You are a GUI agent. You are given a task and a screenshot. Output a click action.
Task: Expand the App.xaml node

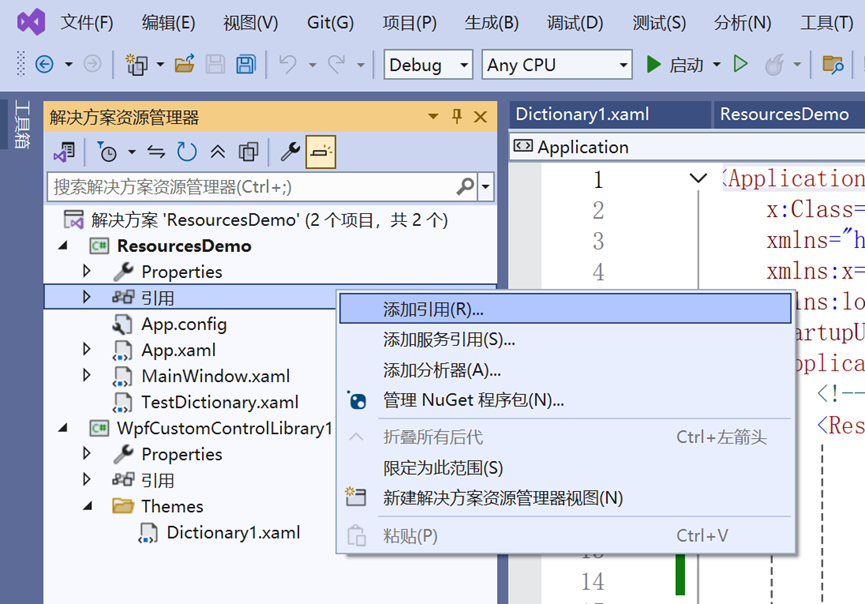coord(87,349)
